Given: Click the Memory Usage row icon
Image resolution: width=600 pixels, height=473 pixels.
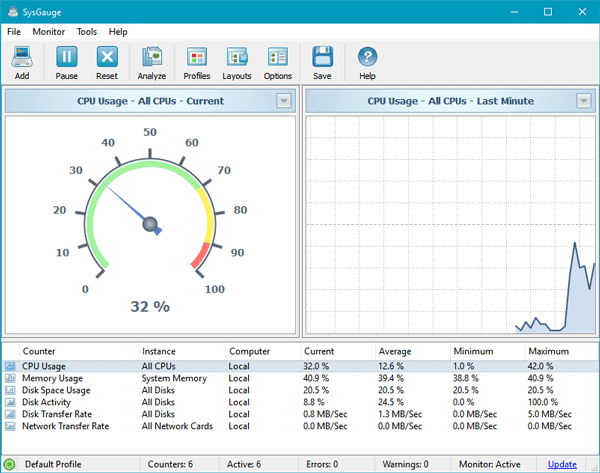Looking at the screenshot, I should point(10,378).
